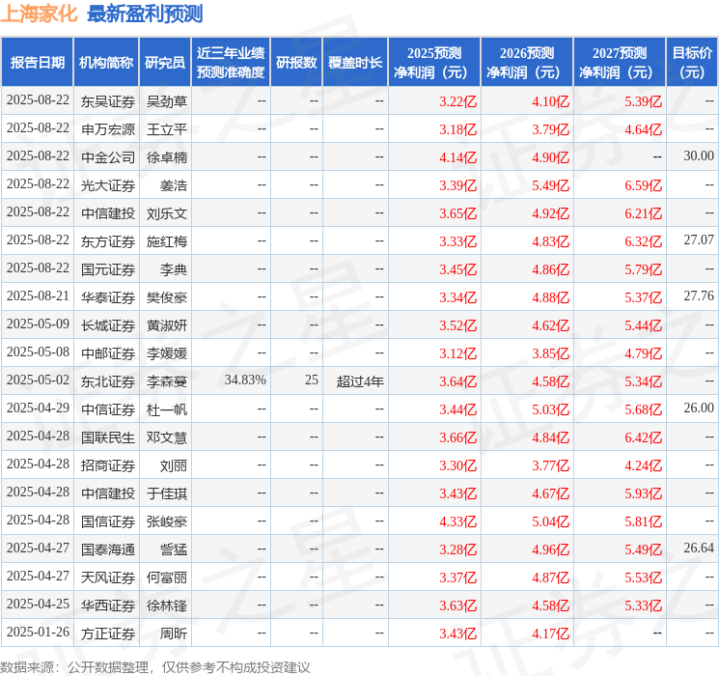Select the 天风证券 institution cell
Screen dimensions: 719x676
[x=108, y=577]
